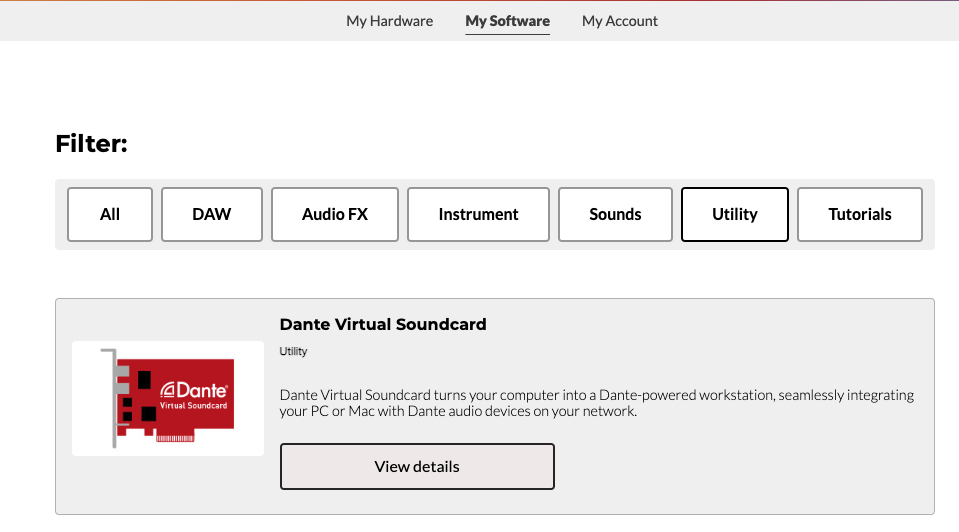The image size is (959, 532).
Task: Click the Utility category label under title
Action: click(293, 351)
